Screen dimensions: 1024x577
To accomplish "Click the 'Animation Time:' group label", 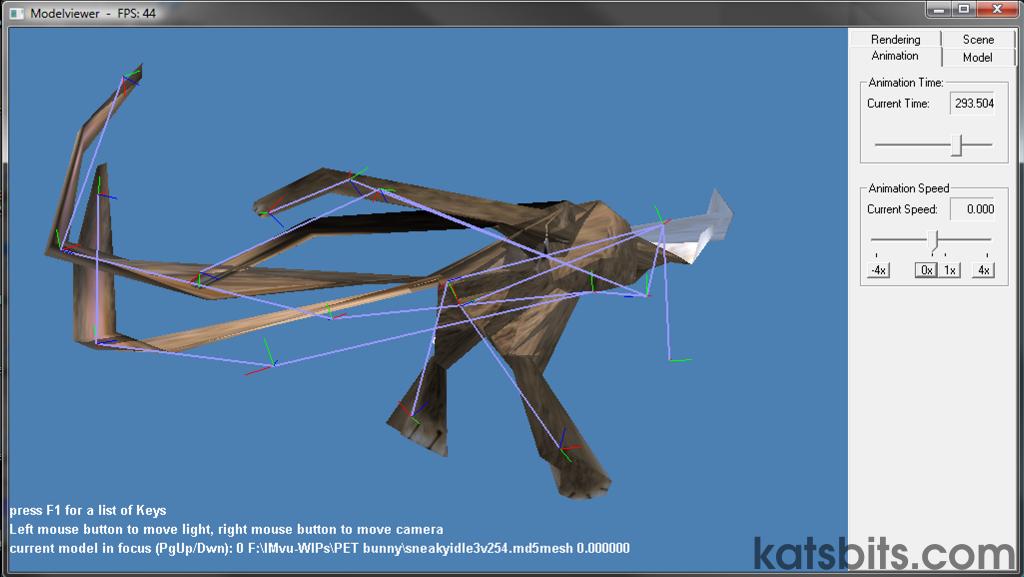I will click(905, 82).
